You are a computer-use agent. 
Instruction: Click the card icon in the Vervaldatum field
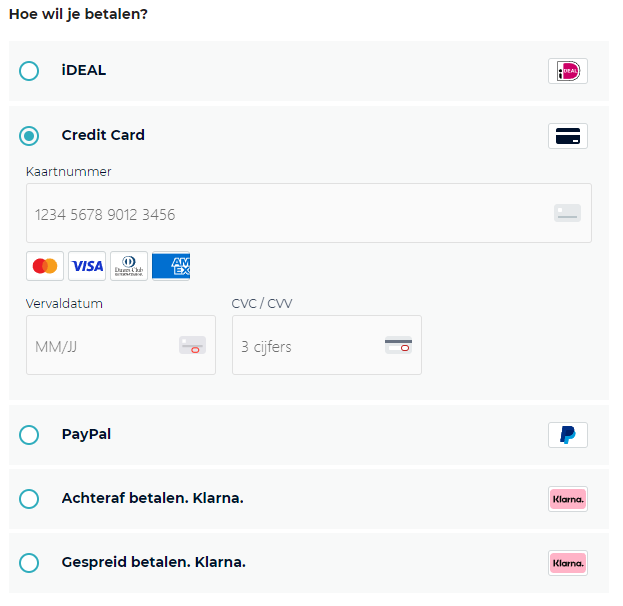[x=192, y=346]
